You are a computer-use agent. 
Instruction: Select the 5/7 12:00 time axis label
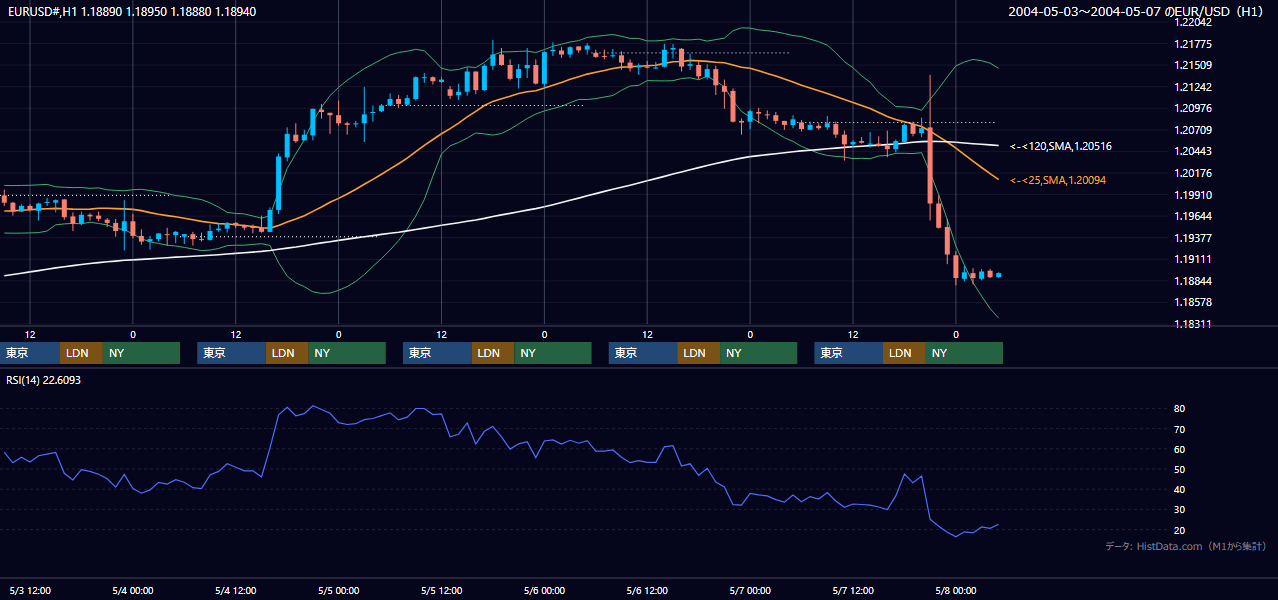tap(853, 590)
